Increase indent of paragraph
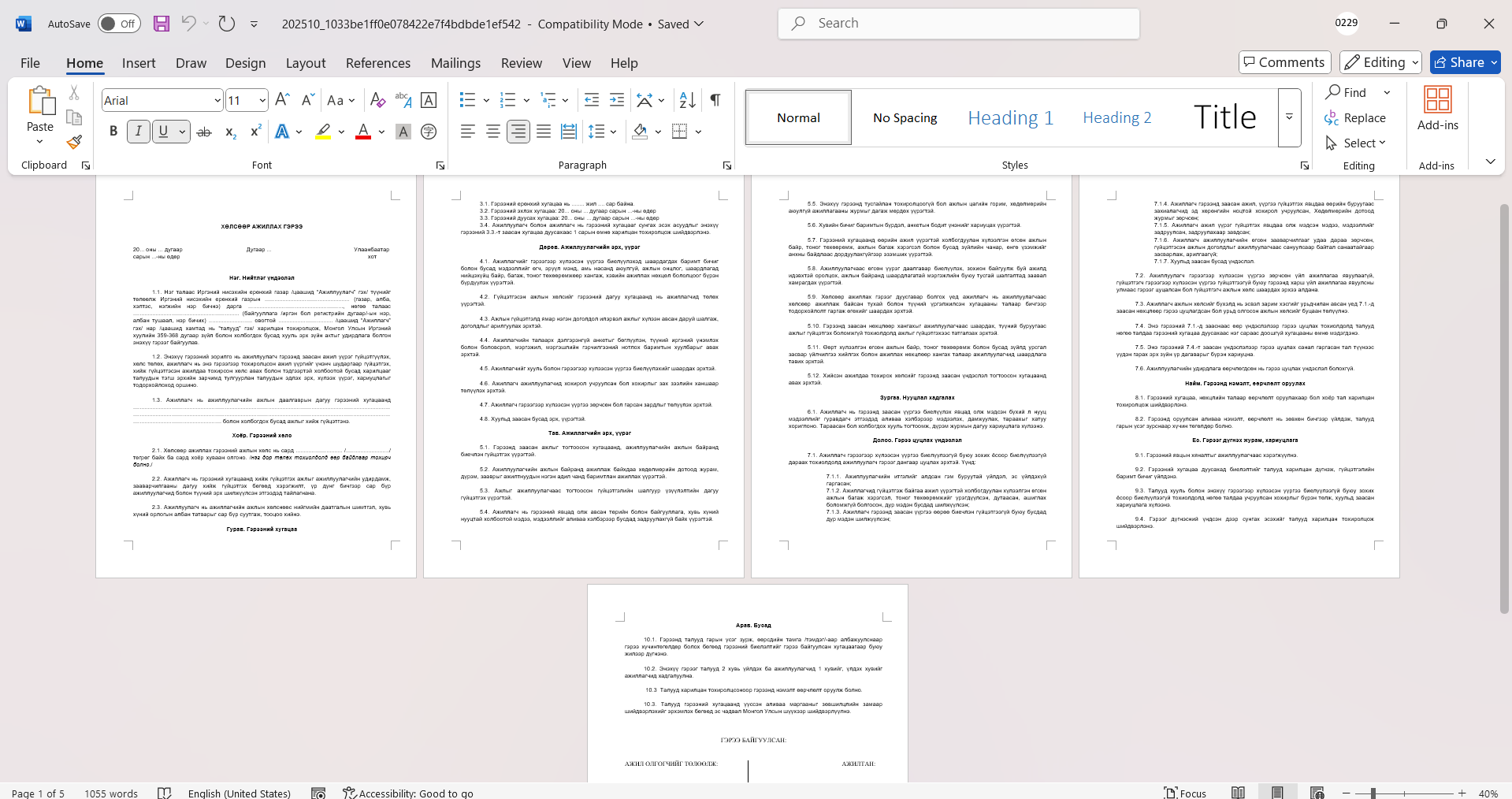 (x=617, y=100)
